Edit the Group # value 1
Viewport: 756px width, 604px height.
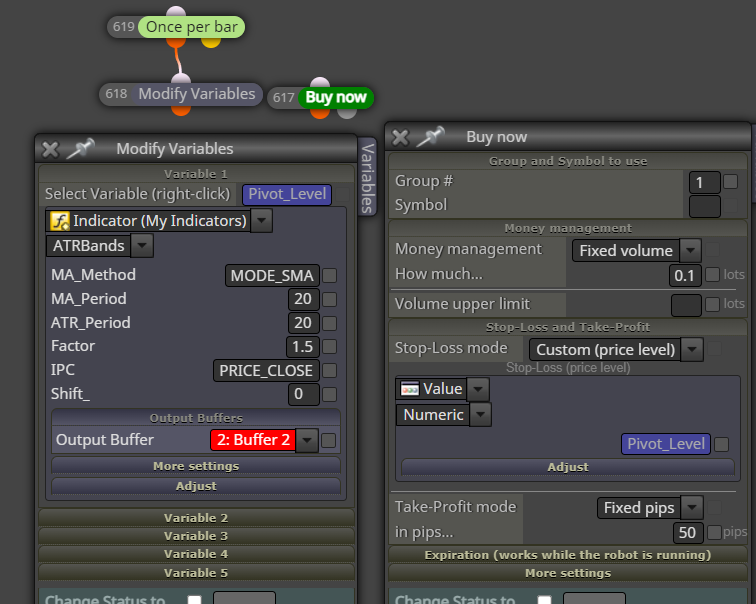point(704,183)
